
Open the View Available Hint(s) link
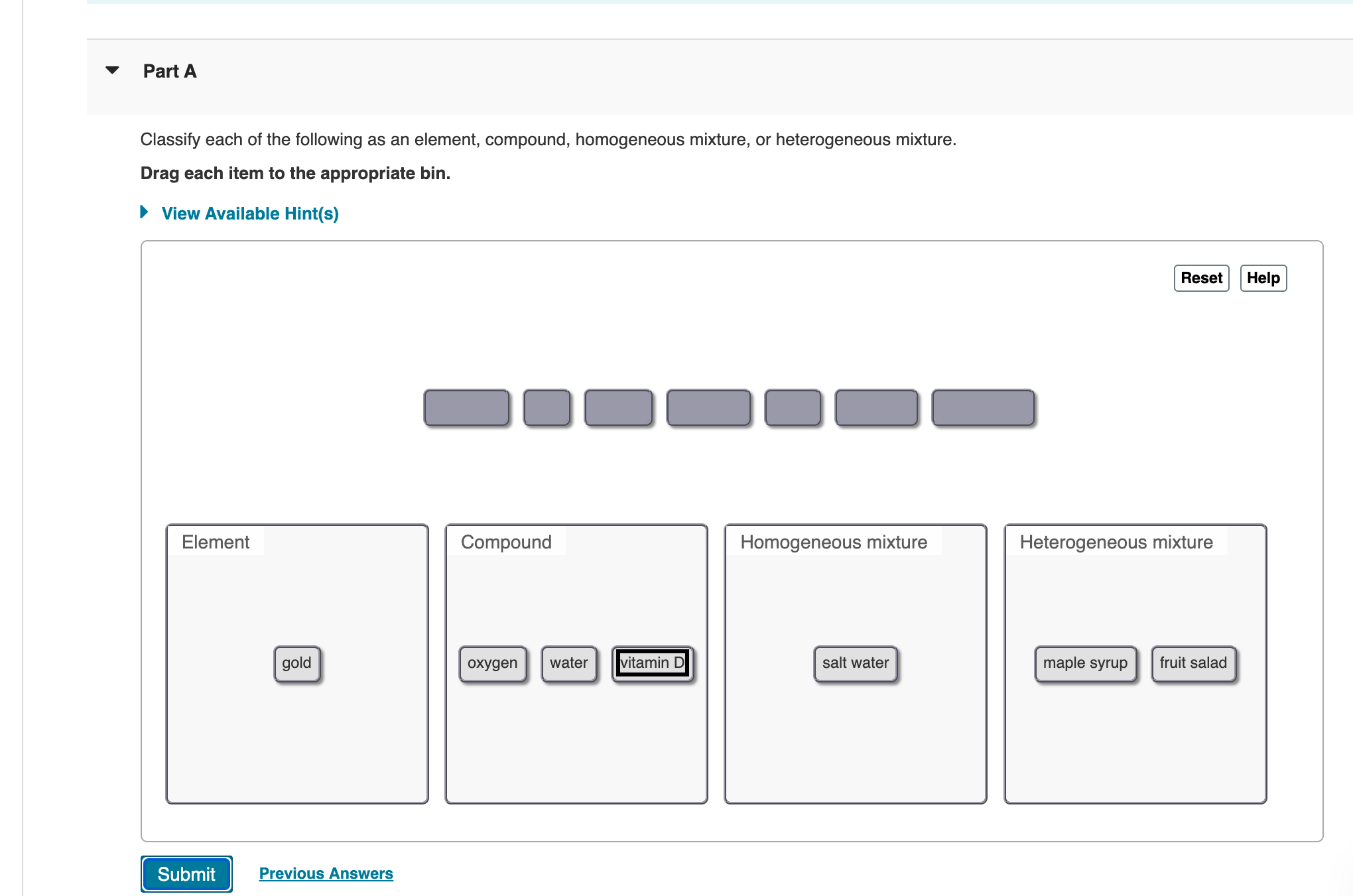pos(249,214)
